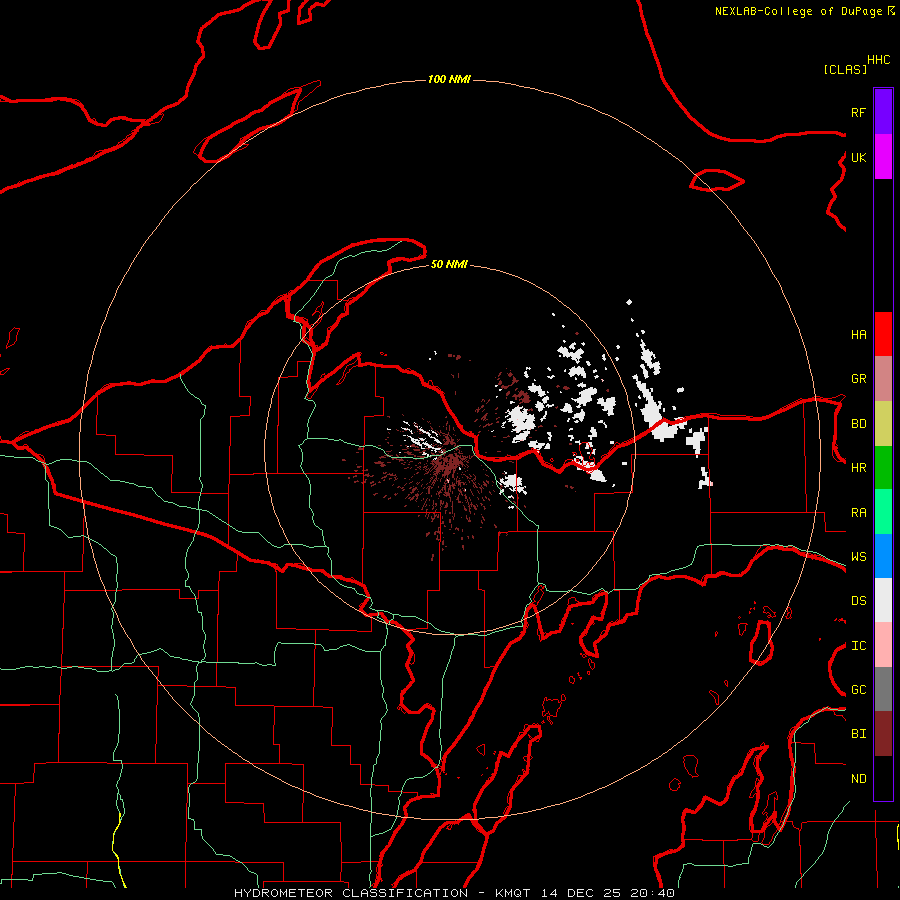Click the GC legend label
The image size is (900, 900).
(858, 690)
